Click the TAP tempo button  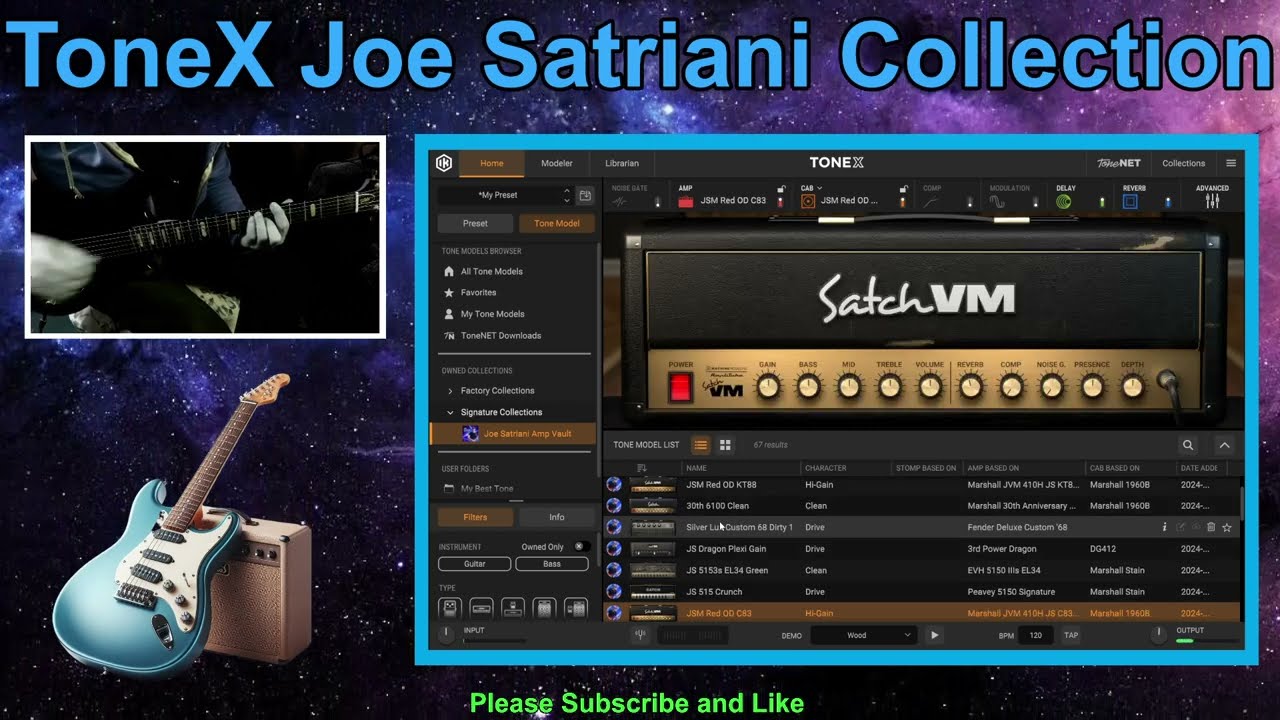(1071, 635)
